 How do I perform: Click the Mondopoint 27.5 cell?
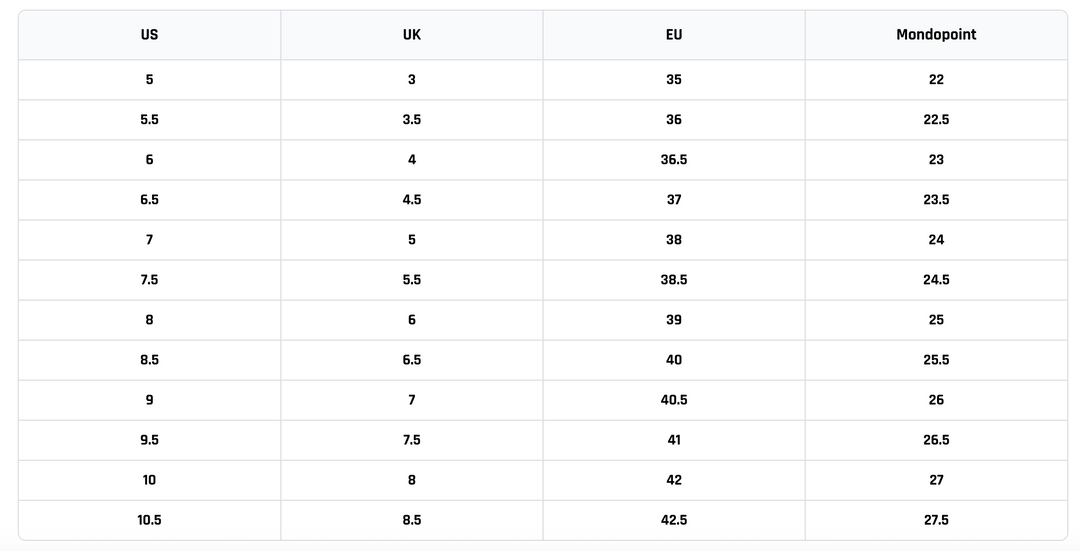pos(936,520)
